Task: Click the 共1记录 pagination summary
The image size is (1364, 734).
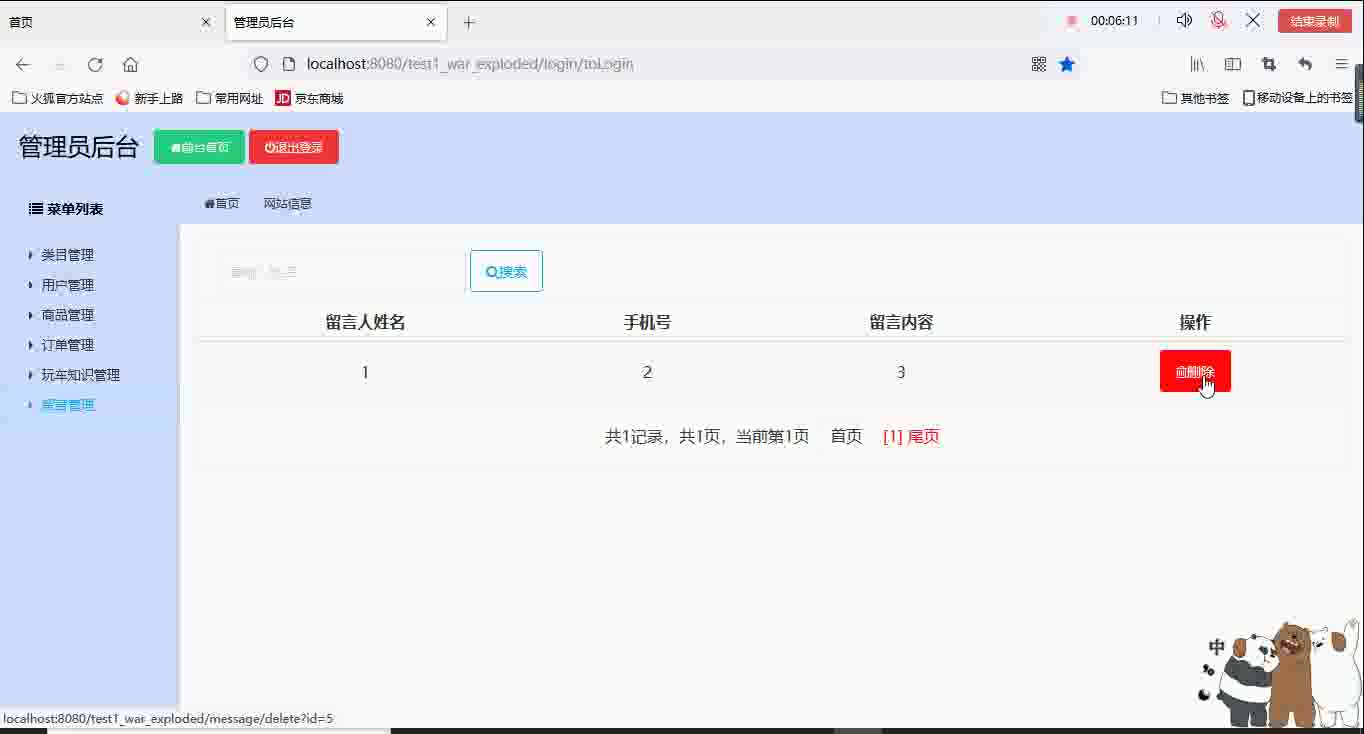Action: [x=707, y=436]
